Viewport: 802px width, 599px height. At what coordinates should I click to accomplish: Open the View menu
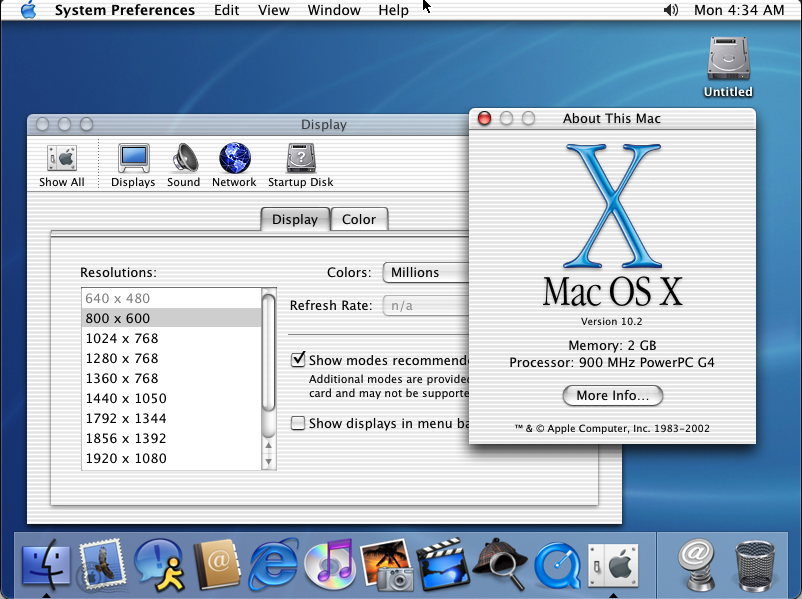point(274,10)
